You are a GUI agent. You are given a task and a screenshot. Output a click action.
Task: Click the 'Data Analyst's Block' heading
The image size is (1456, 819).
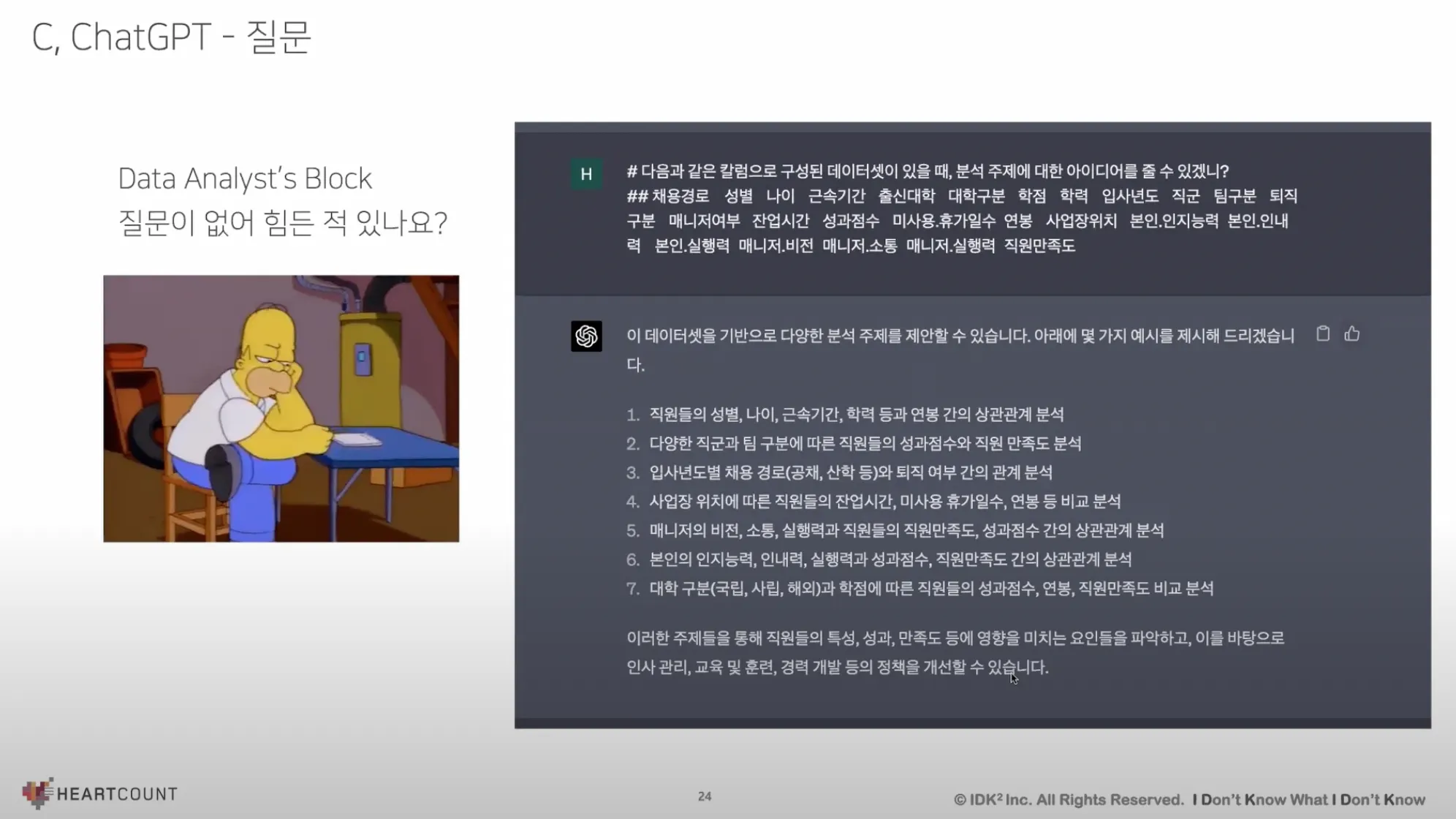point(245,178)
